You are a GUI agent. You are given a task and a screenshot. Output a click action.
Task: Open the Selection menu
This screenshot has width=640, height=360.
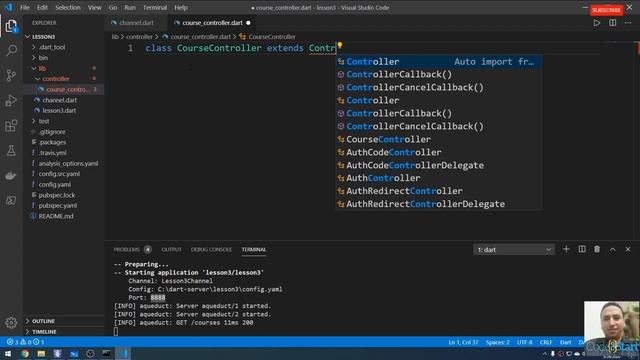(x=68, y=7)
